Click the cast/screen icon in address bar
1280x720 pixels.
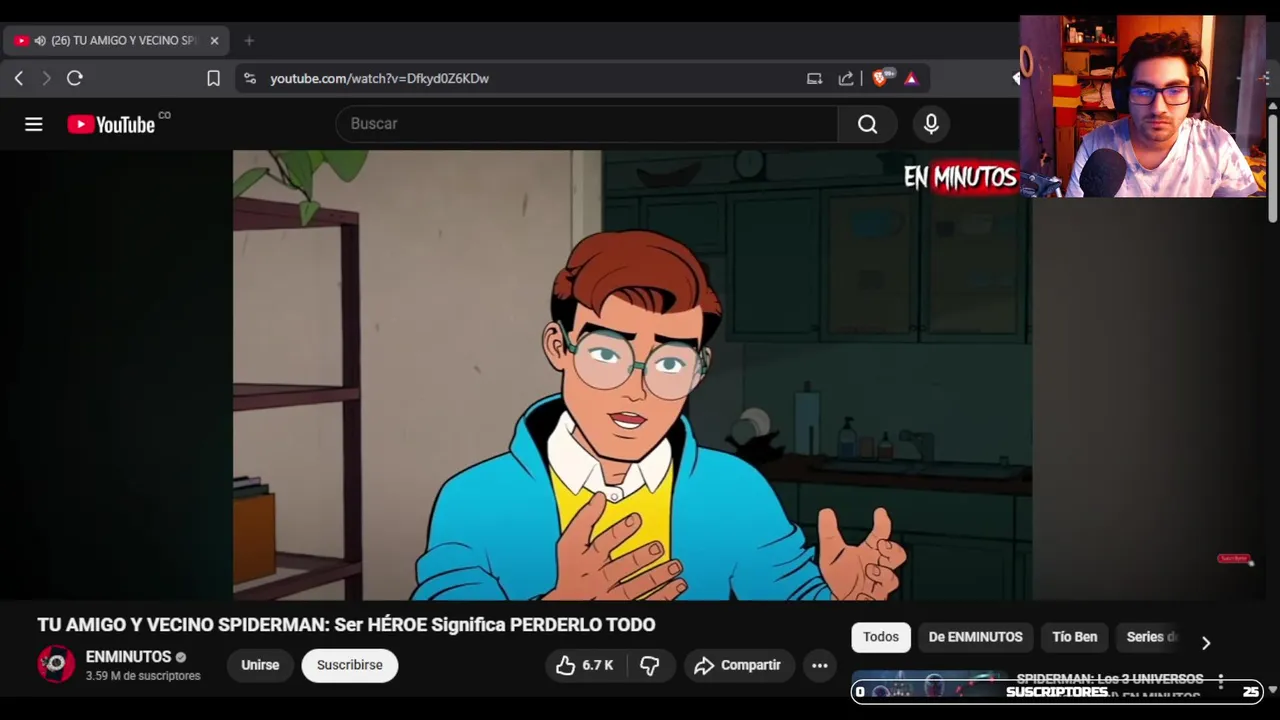tap(814, 78)
